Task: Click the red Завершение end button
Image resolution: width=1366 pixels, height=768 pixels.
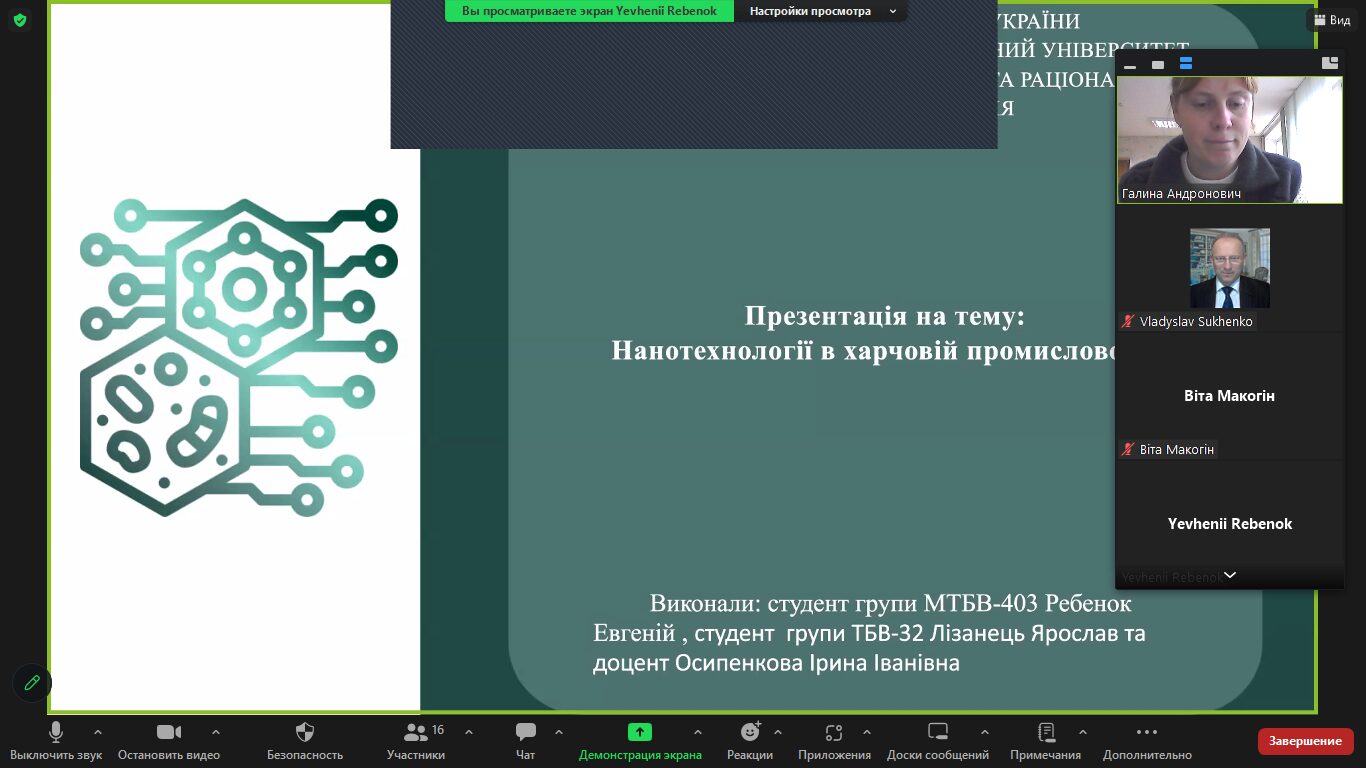Action: [1305, 741]
